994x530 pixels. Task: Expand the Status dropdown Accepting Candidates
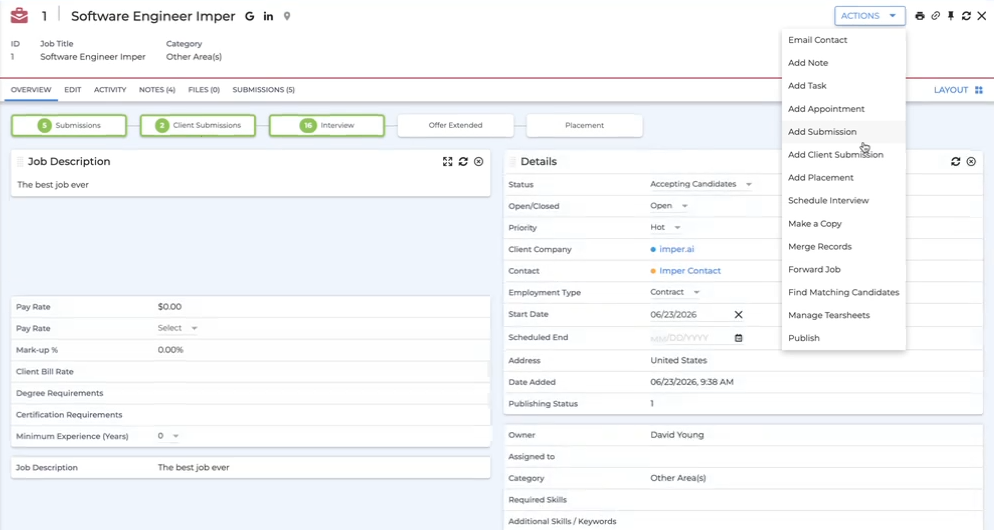700,184
